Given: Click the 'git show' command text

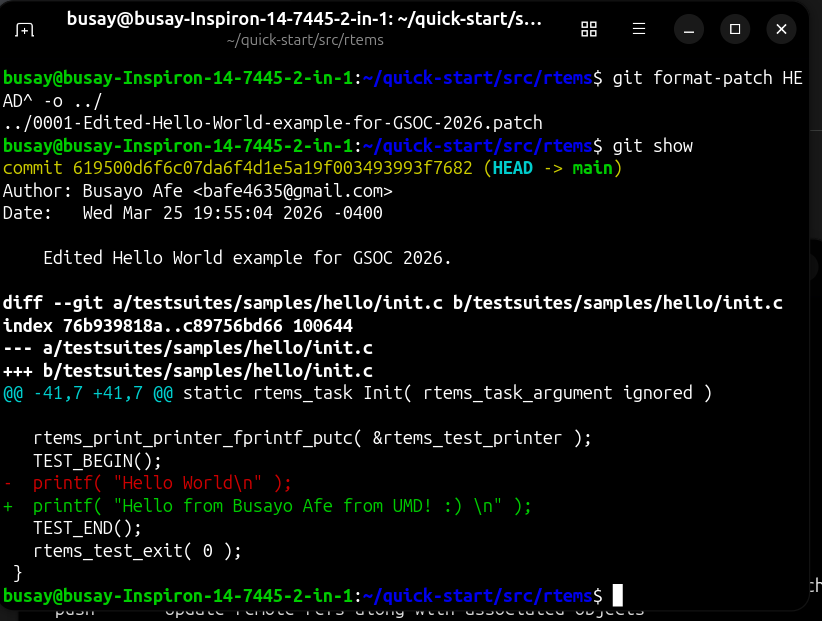Looking at the screenshot, I should tap(652, 146).
